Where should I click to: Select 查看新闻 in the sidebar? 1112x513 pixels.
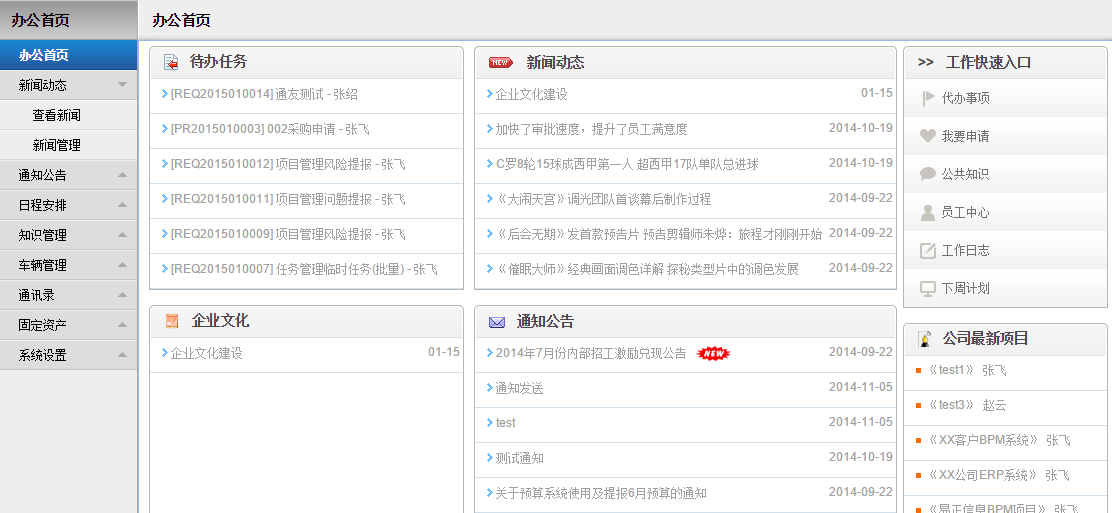[x=57, y=115]
